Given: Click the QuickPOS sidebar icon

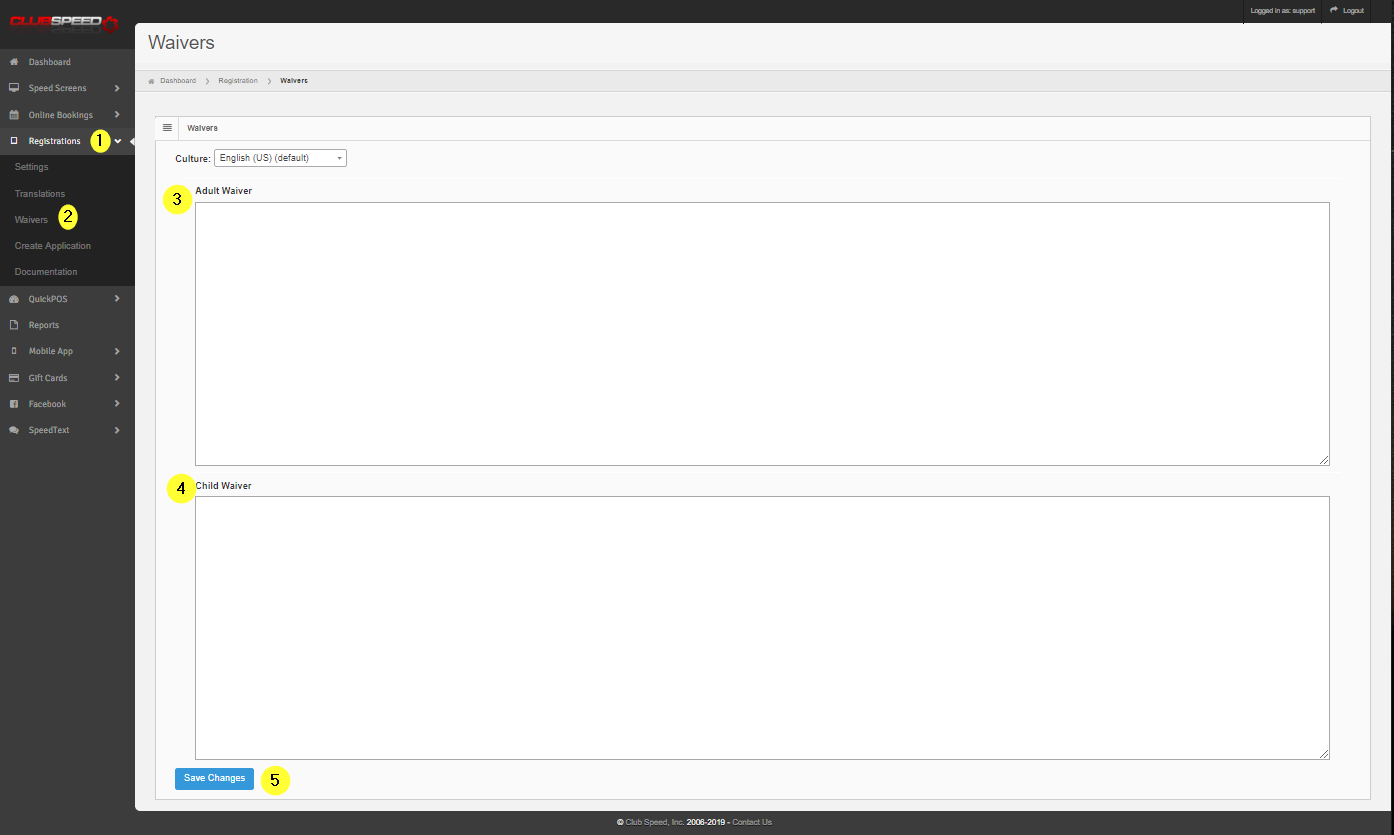Looking at the screenshot, I should pyautogui.click(x=14, y=299).
